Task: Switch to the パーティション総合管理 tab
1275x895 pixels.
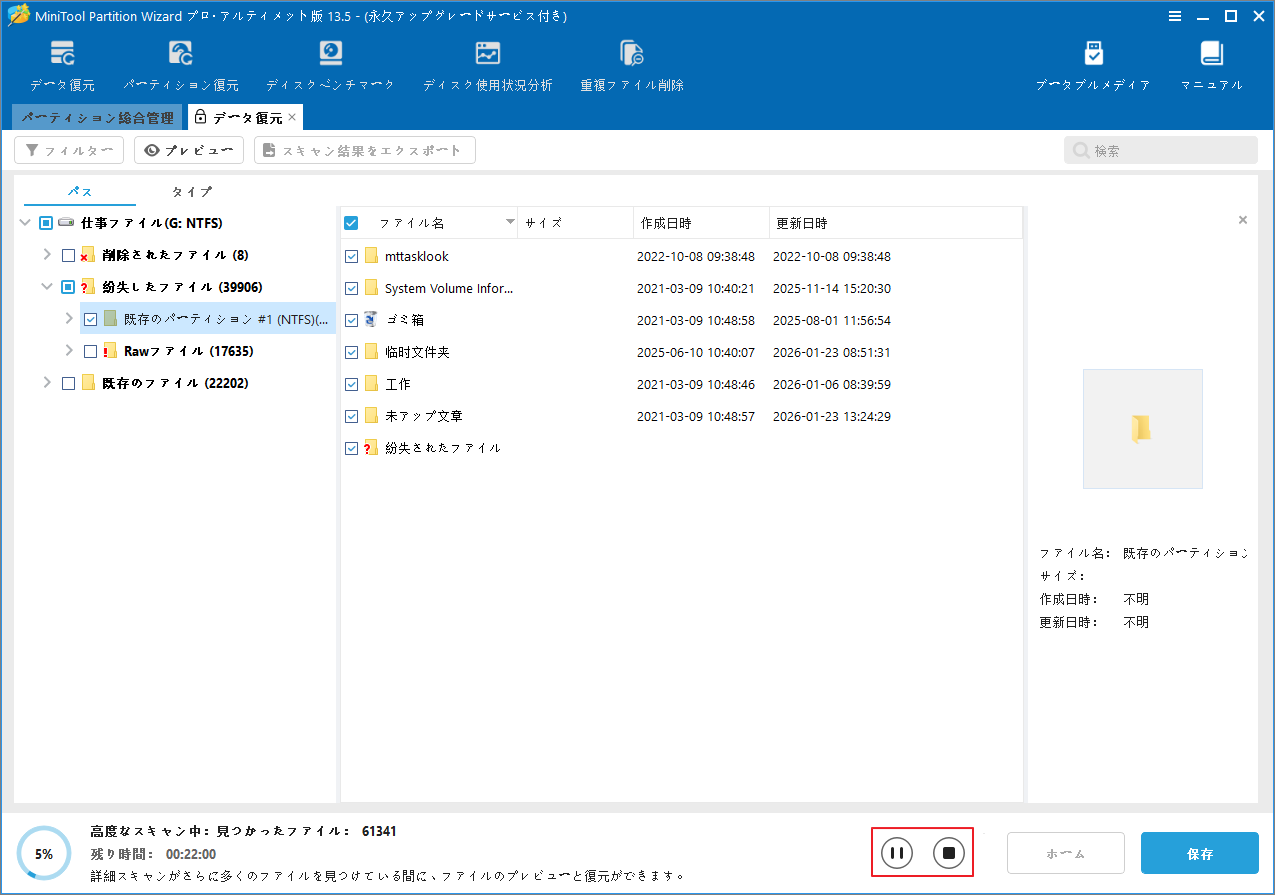Action: (97, 117)
